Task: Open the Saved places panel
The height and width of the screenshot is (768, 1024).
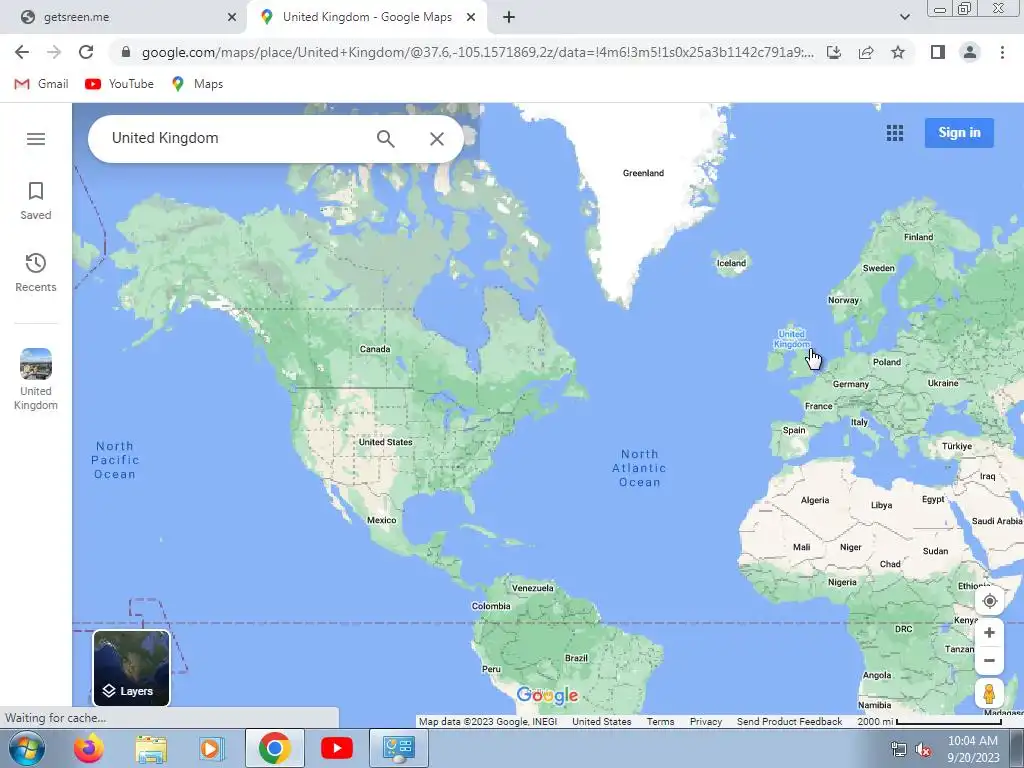Action: (36, 201)
